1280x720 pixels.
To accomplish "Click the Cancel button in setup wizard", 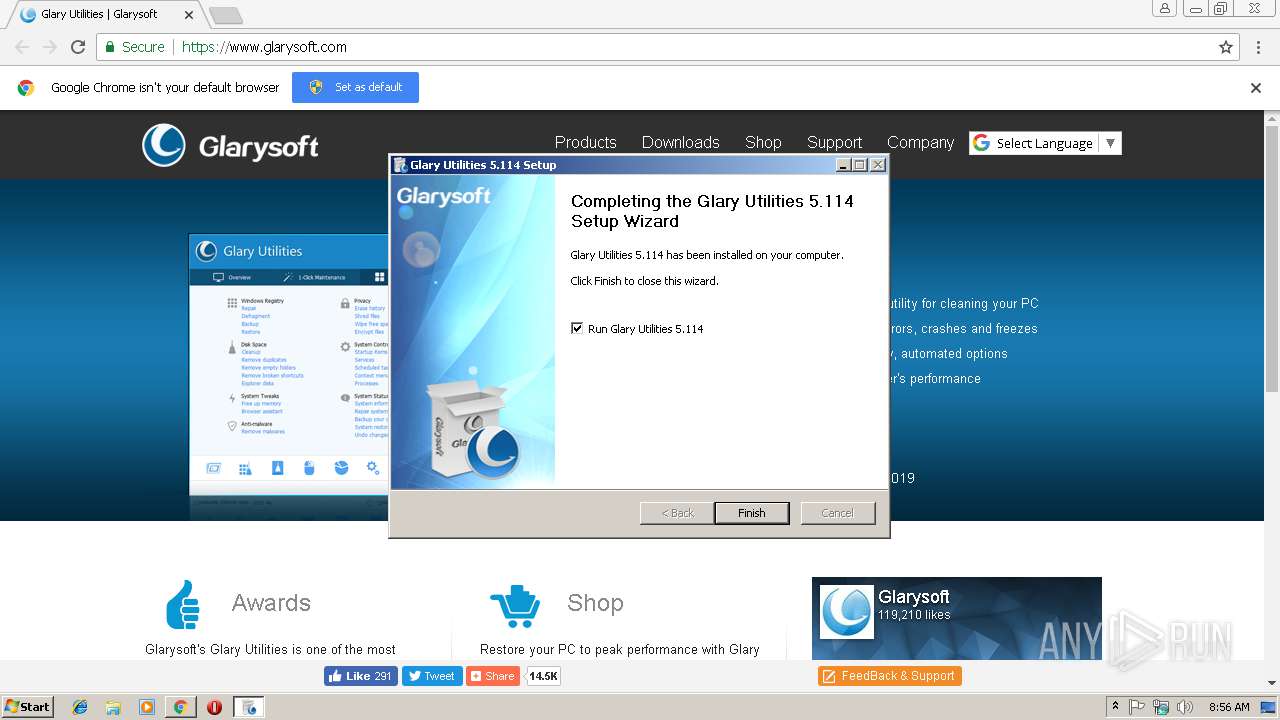I will (837, 513).
